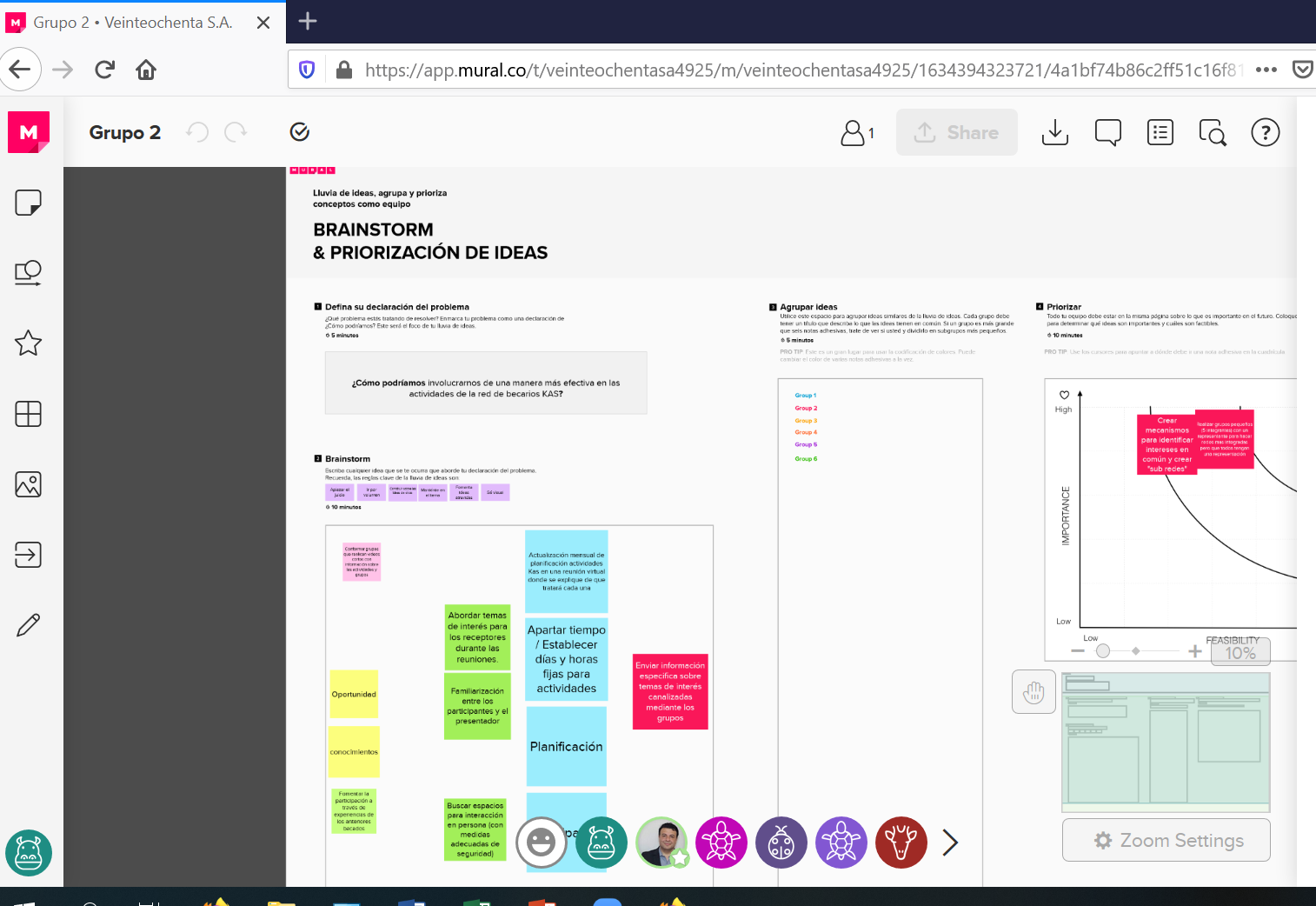Select the ladybug collaborator avatar

(x=781, y=843)
